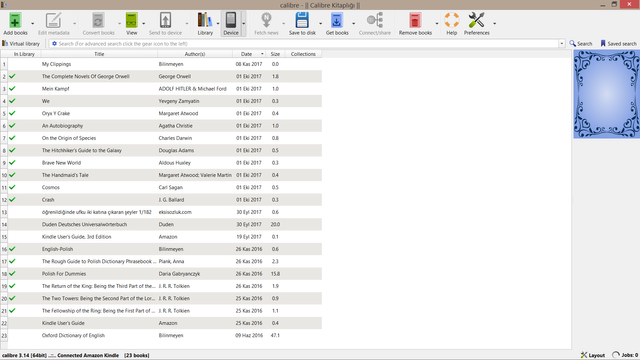
Task: Select On the Origin of Species
Action: (x=69, y=138)
